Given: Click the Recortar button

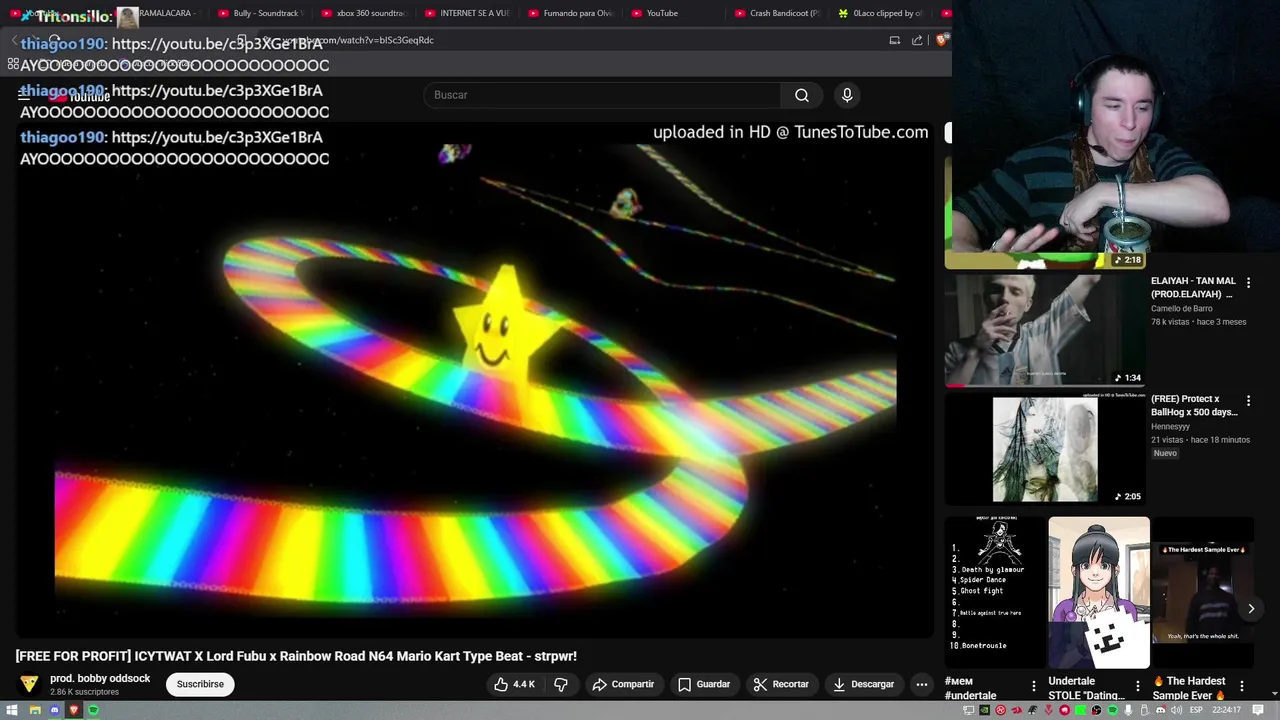Looking at the screenshot, I should 781,684.
